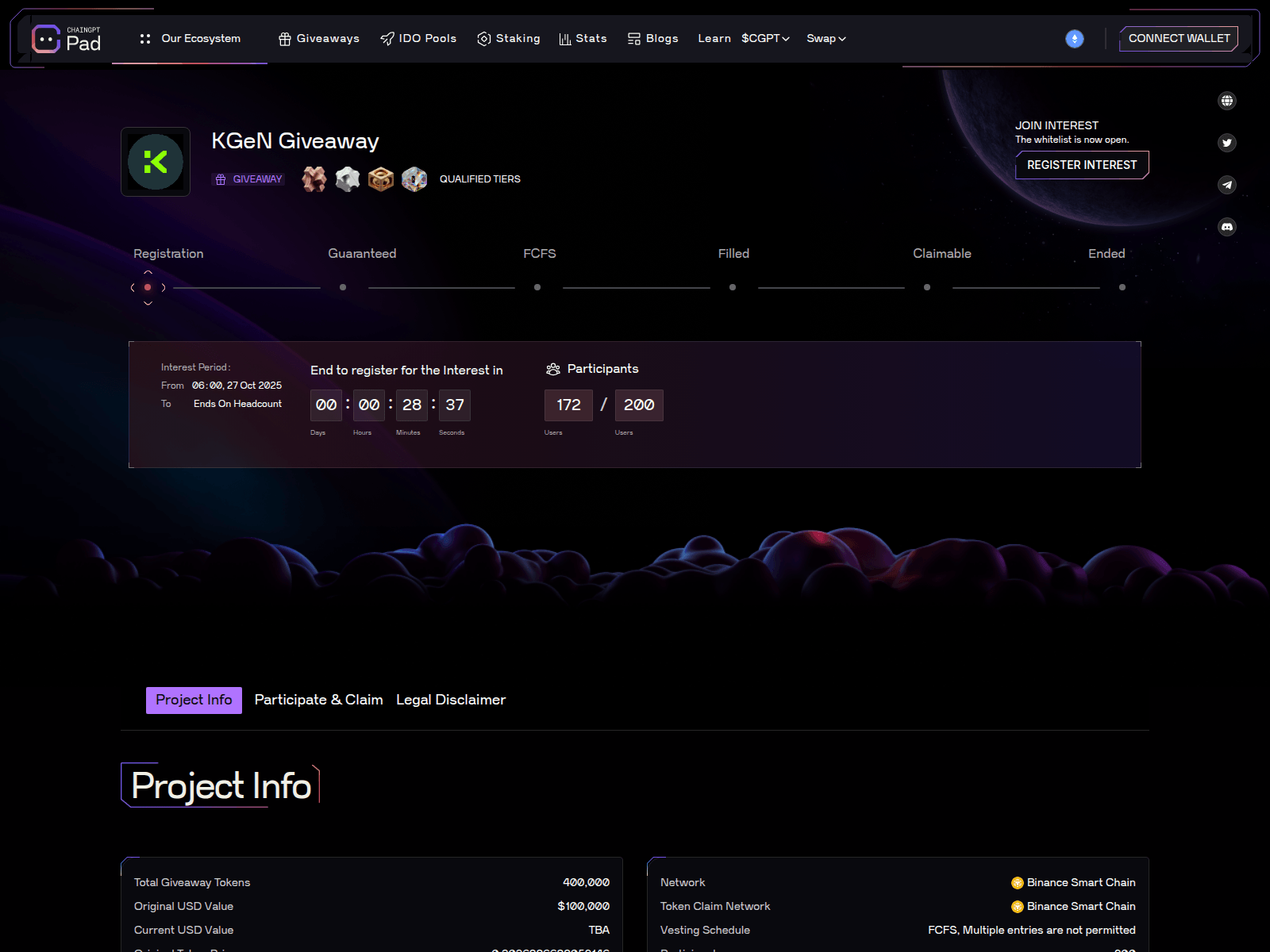Screen dimensions: 1270x952
Task: Select the Ended stage dot
Action: [x=1122, y=287]
